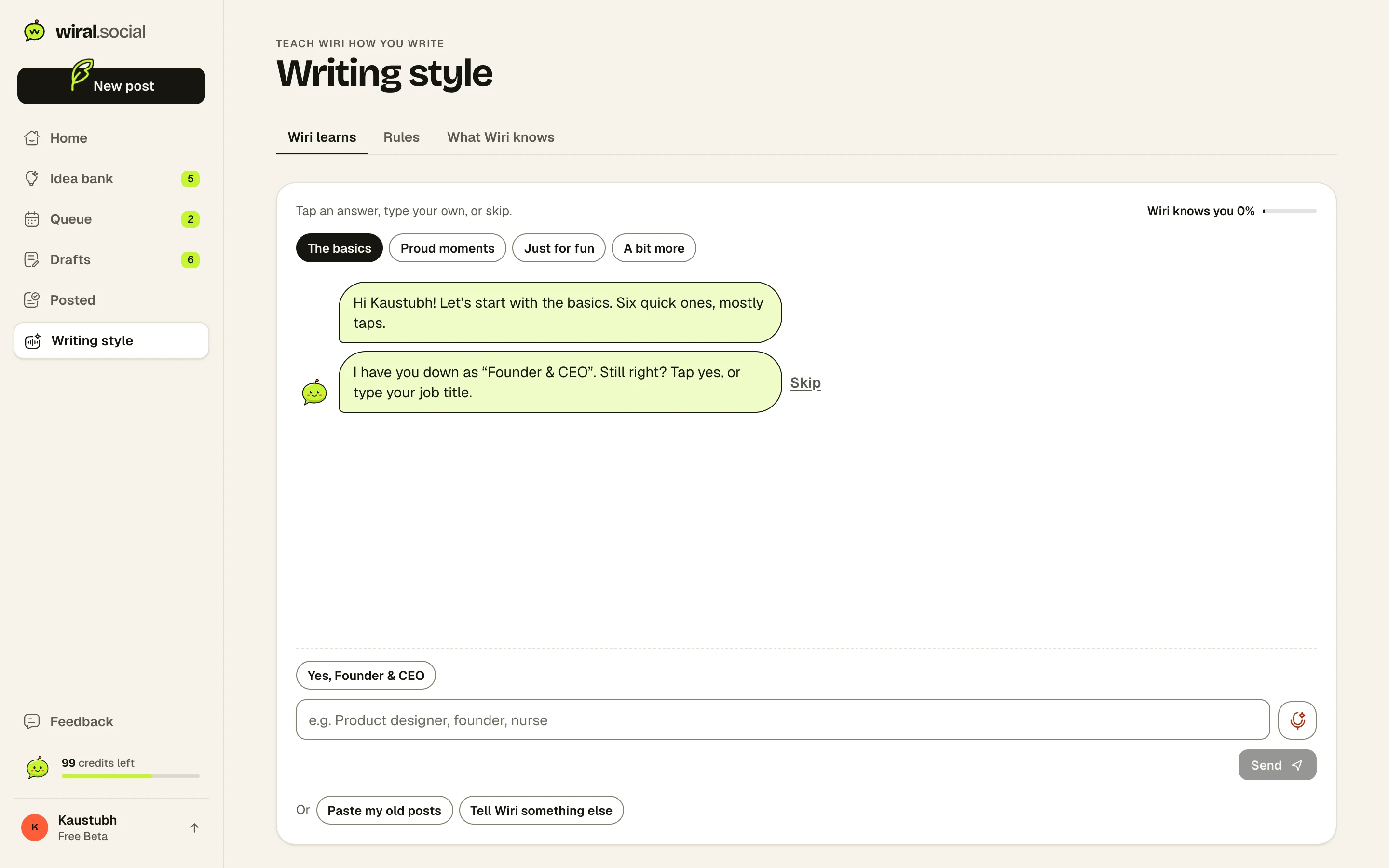Click Tell Wiri something else button
Screen dimensions: 1389x868
[541, 810]
